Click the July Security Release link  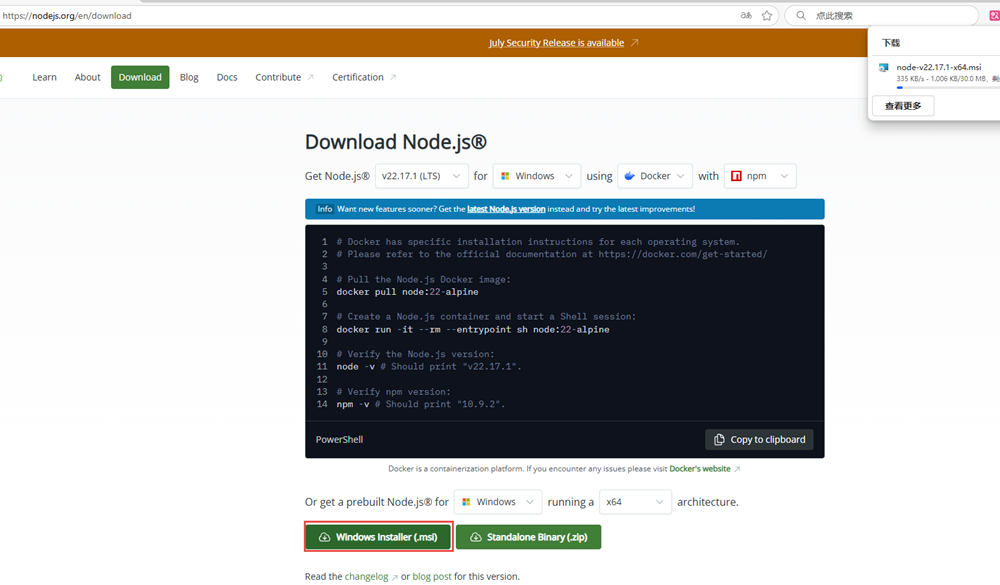click(x=556, y=43)
